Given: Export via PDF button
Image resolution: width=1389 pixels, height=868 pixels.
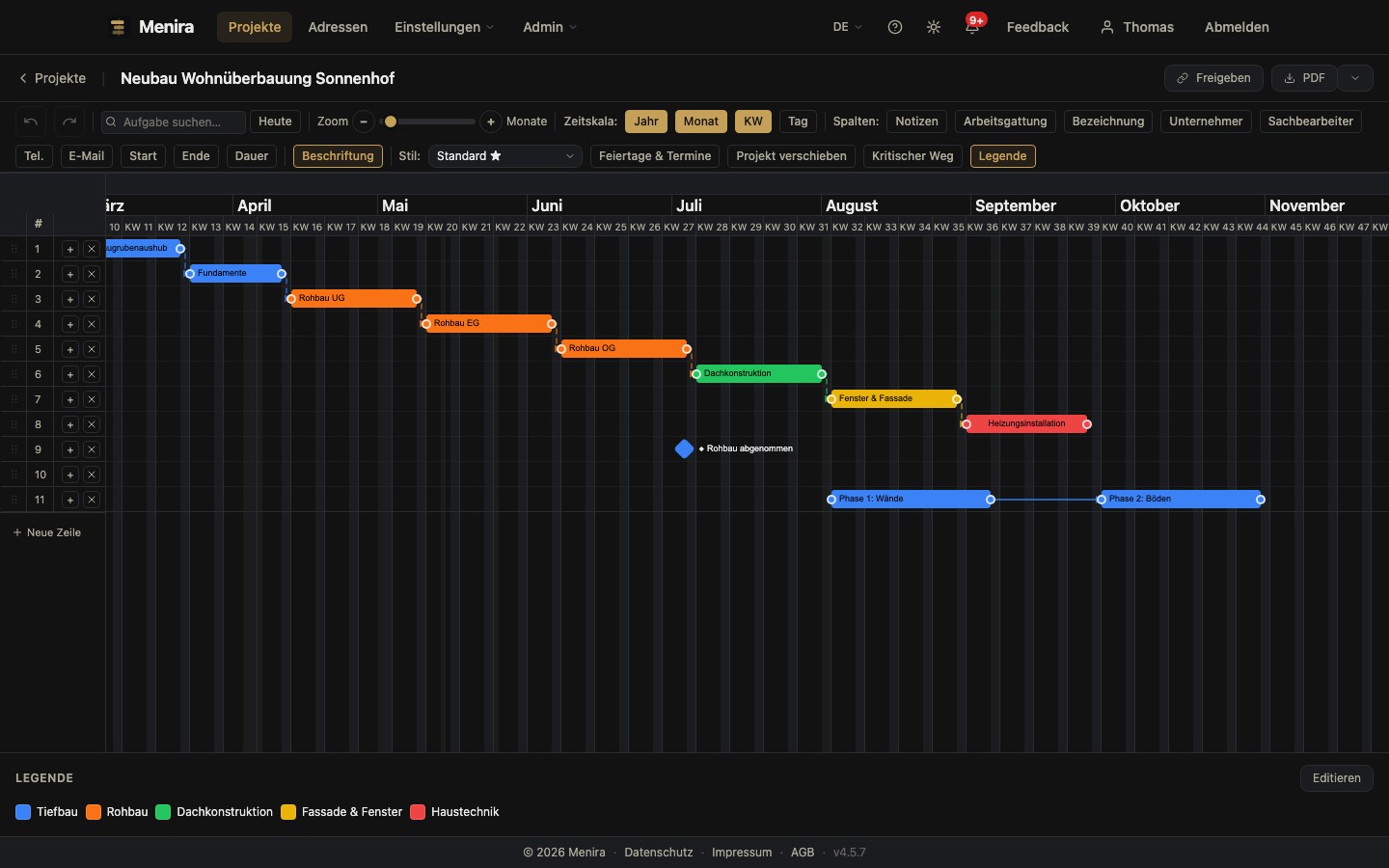Looking at the screenshot, I should pos(1304,78).
